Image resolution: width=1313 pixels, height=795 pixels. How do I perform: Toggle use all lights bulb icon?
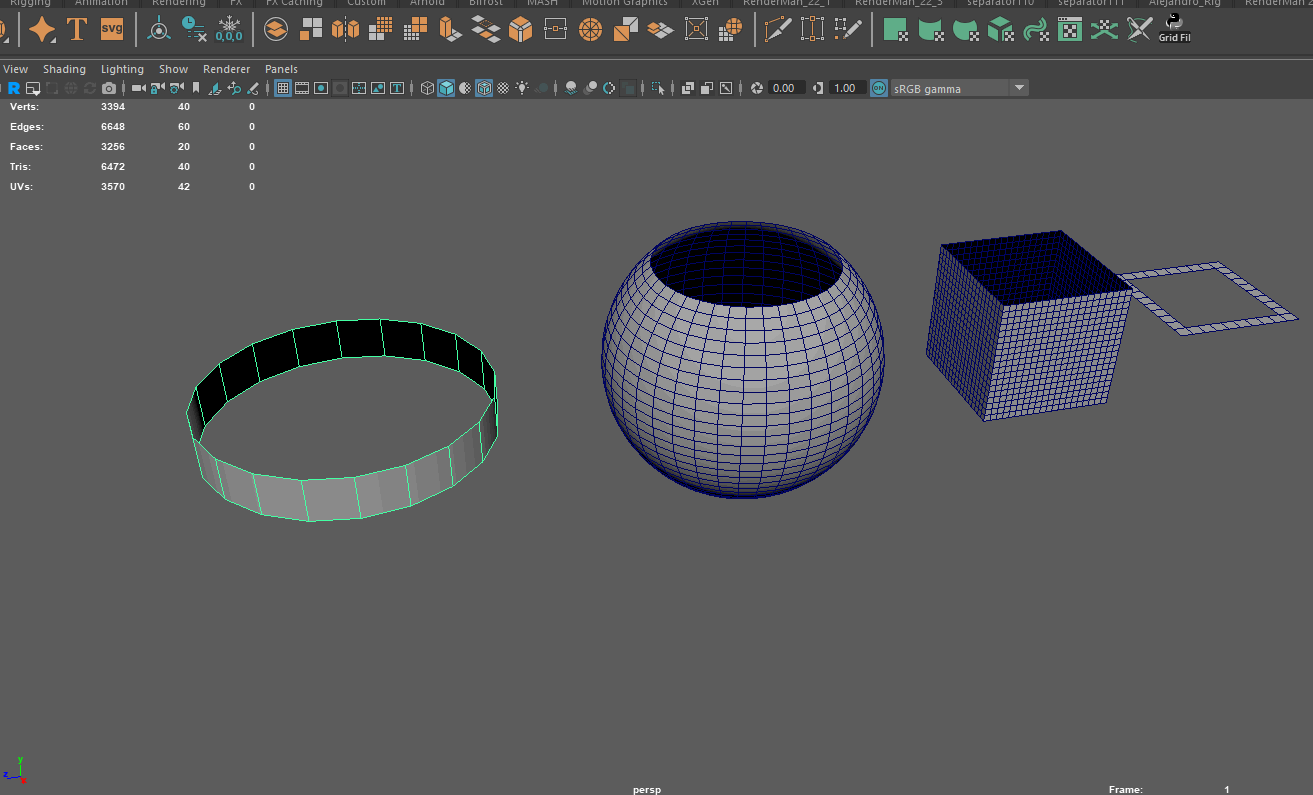(x=521, y=88)
